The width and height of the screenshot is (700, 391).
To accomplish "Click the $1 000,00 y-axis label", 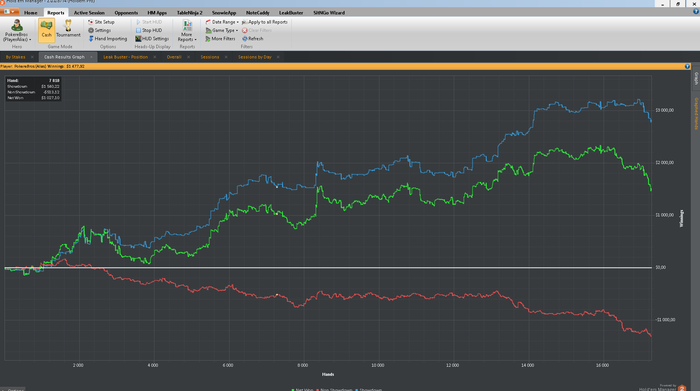I will coord(665,215).
